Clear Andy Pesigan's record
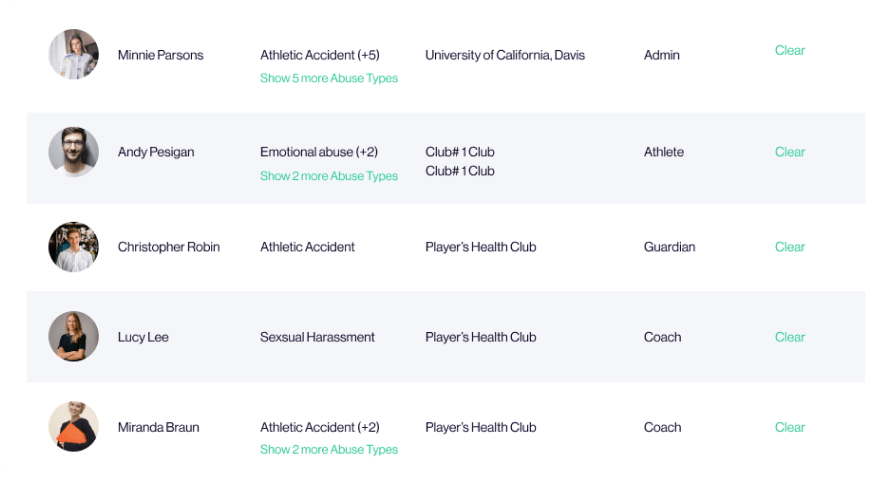The width and height of the screenshot is (890, 480). (x=790, y=152)
